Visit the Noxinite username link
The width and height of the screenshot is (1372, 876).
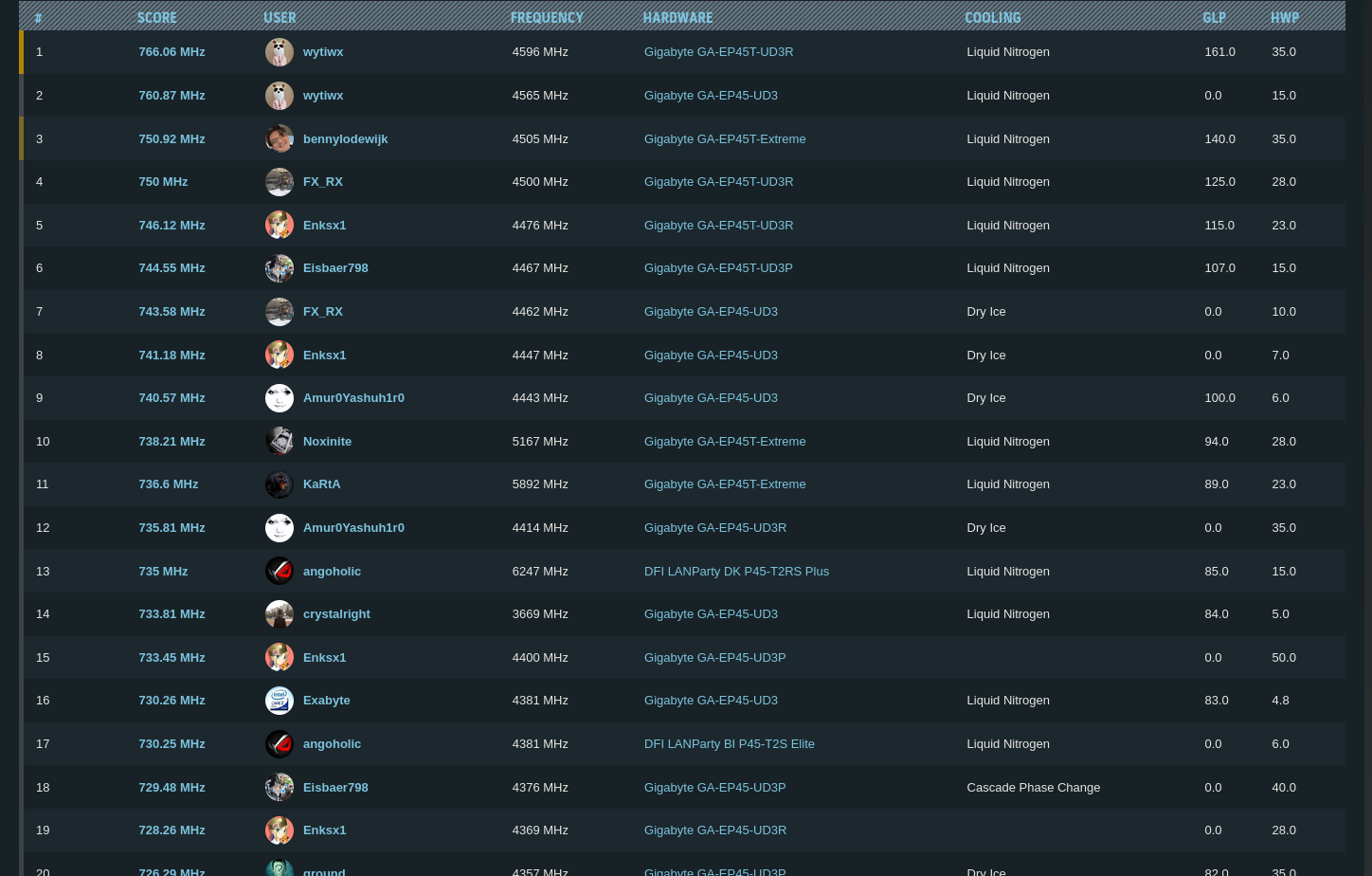pyautogui.click(x=327, y=442)
